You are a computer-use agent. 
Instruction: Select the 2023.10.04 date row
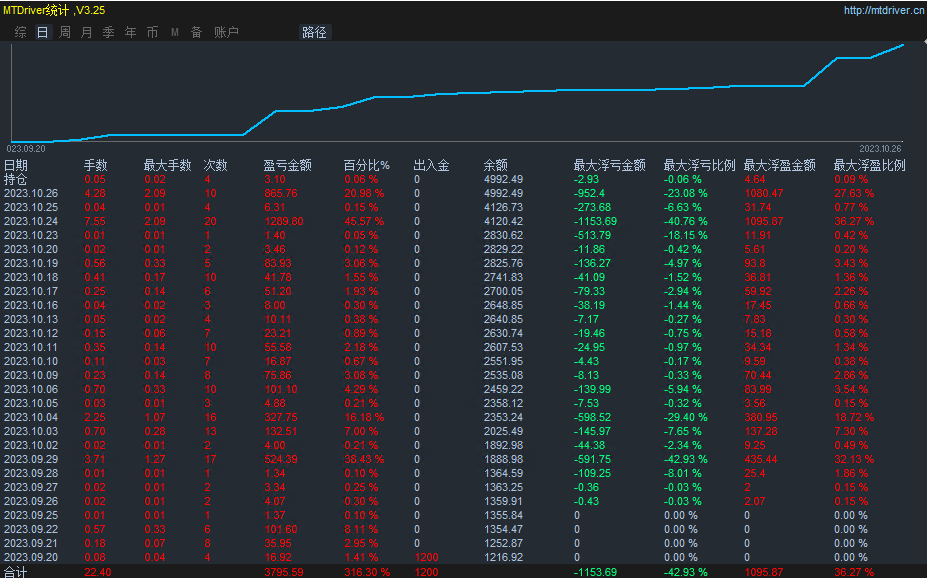pos(31,417)
